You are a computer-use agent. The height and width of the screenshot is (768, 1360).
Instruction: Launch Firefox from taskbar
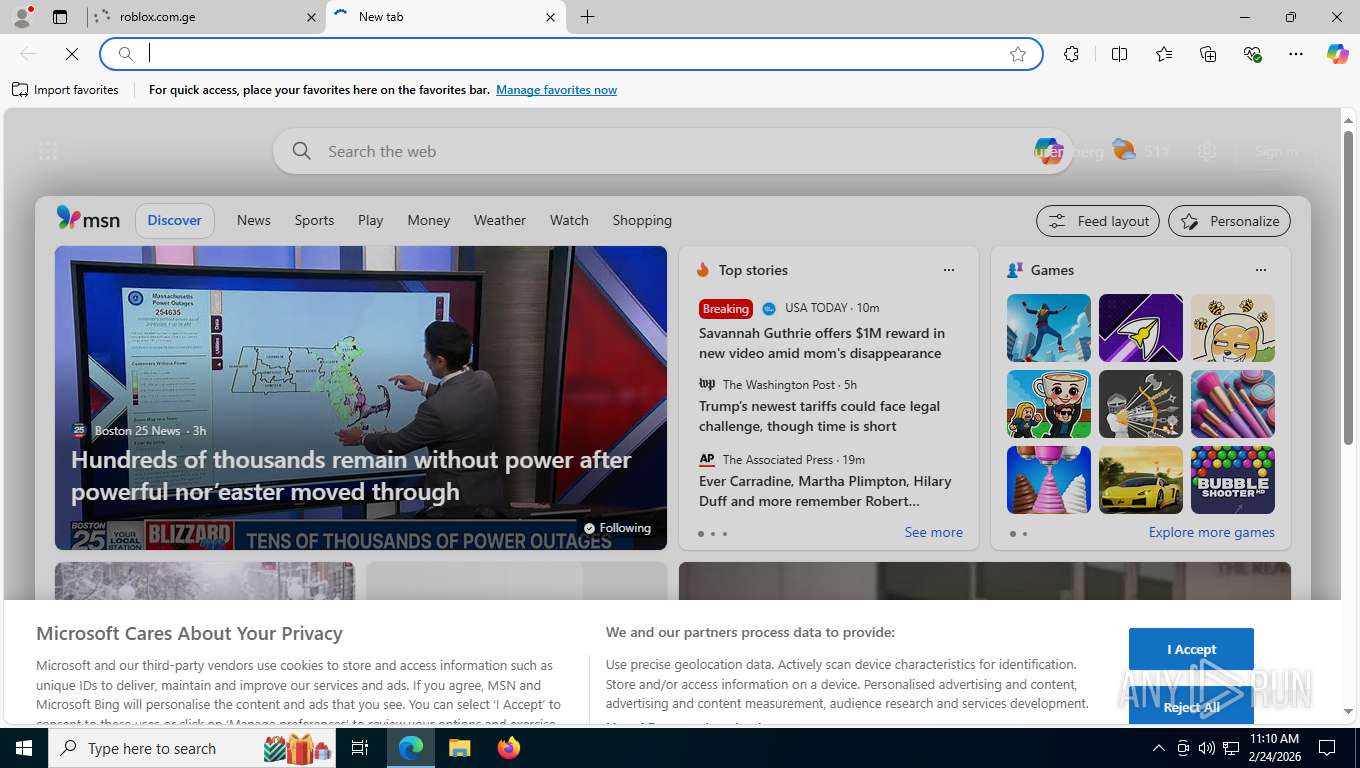click(x=509, y=748)
